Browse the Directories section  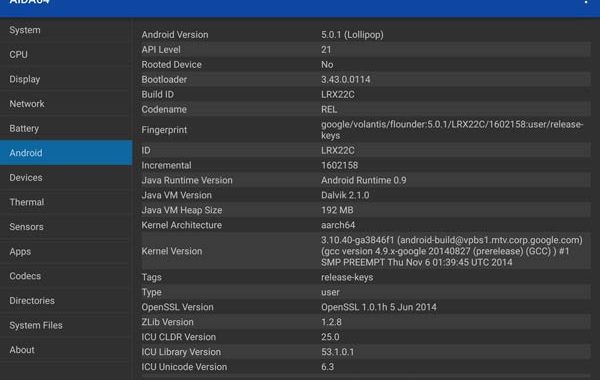(x=66, y=300)
